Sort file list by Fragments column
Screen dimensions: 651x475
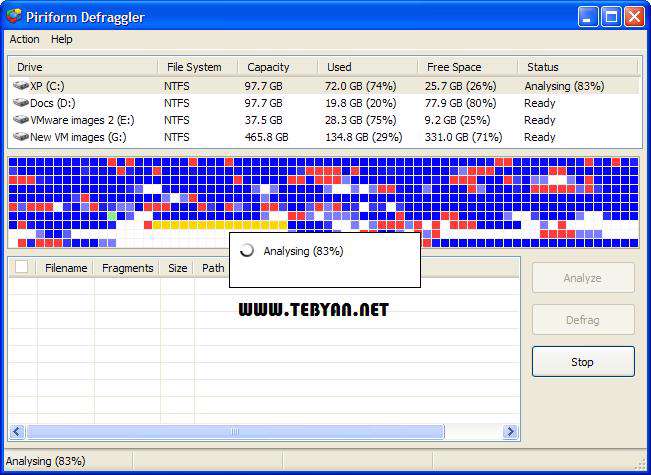tap(127, 268)
